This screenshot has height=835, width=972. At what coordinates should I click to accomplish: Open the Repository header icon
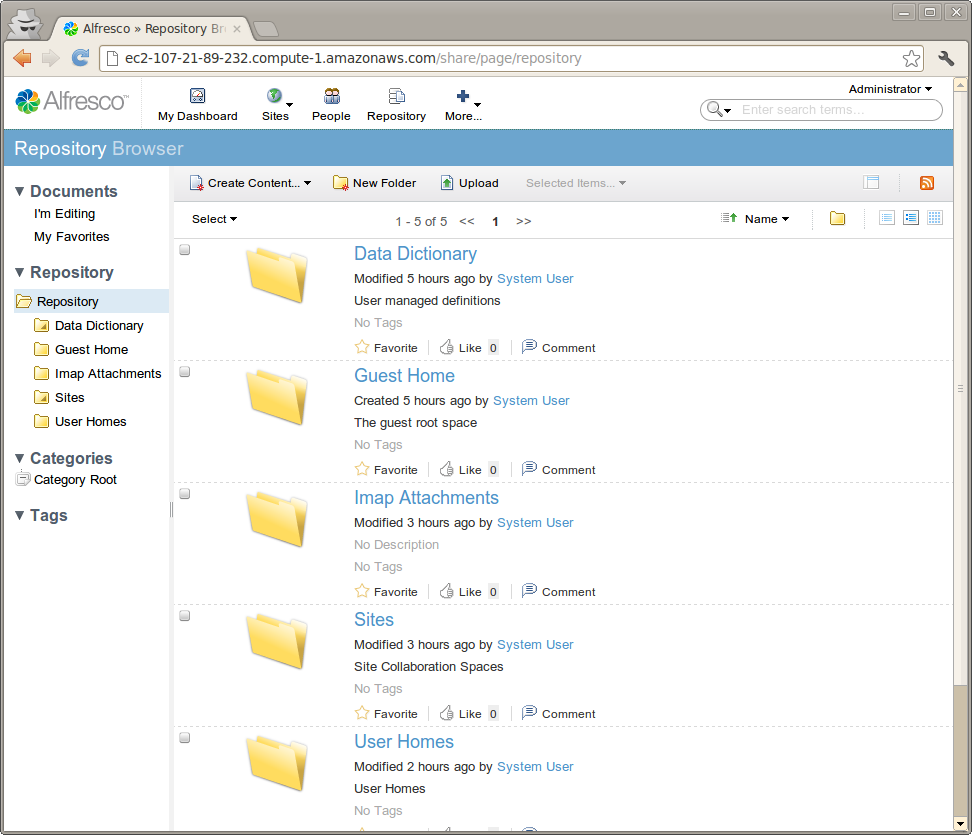[x=396, y=95]
